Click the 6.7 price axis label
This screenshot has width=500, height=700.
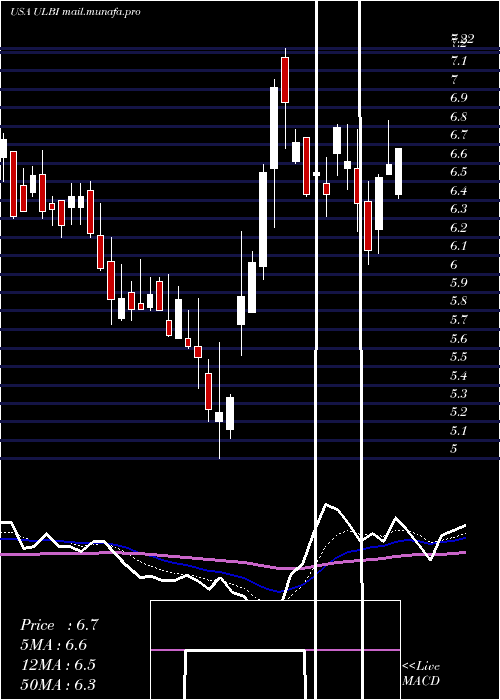click(x=459, y=135)
